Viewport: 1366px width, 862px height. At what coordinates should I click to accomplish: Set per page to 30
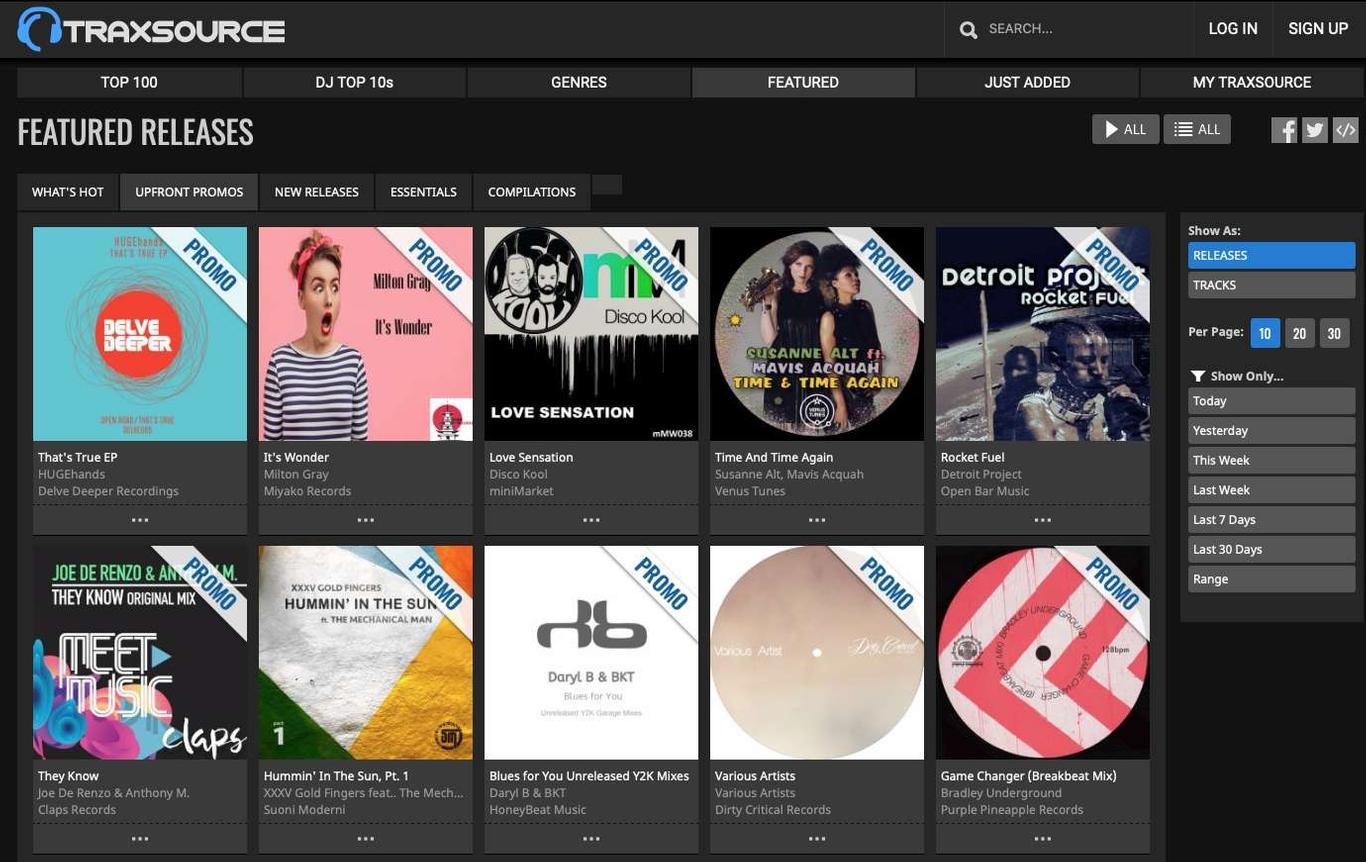pyautogui.click(x=1334, y=333)
